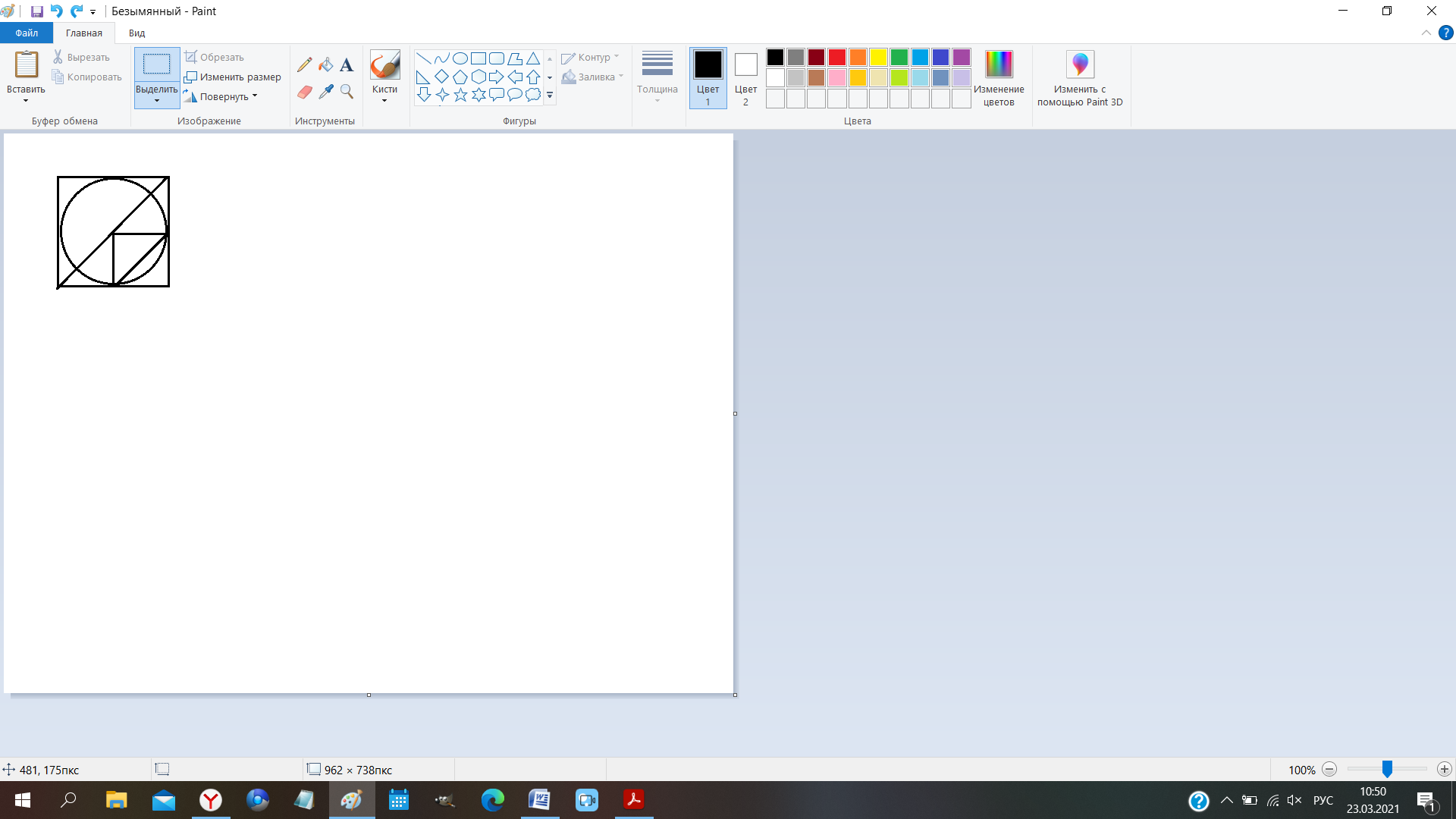Screen dimensions: 1456x819
Task: Activate Color 2 (Цвет 2) selector
Action: point(745,77)
